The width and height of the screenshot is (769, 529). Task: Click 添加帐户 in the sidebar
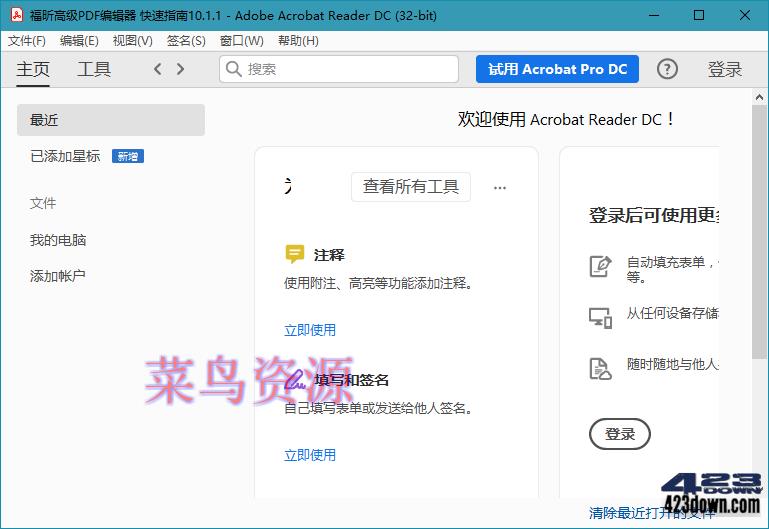(57, 276)
